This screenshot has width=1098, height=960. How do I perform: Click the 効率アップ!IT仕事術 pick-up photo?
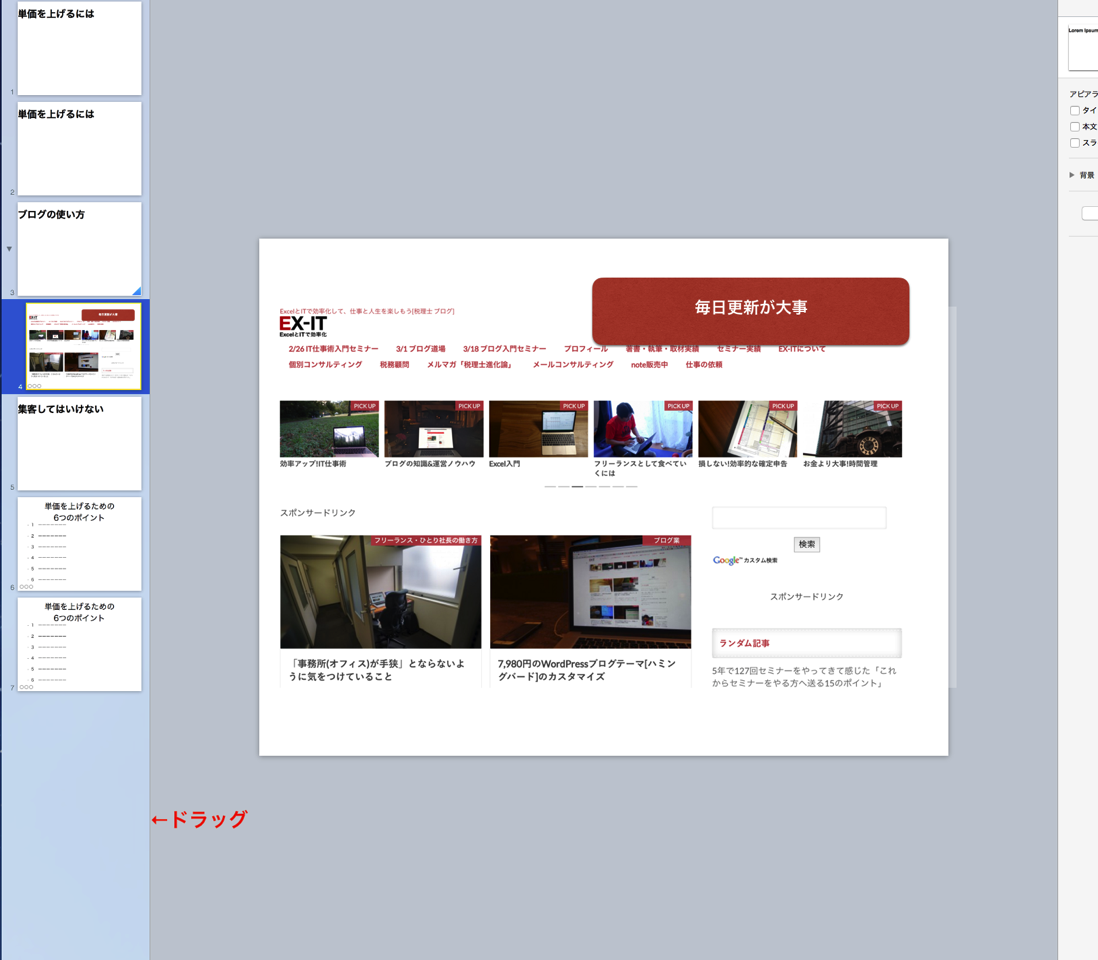coord(329,429)
